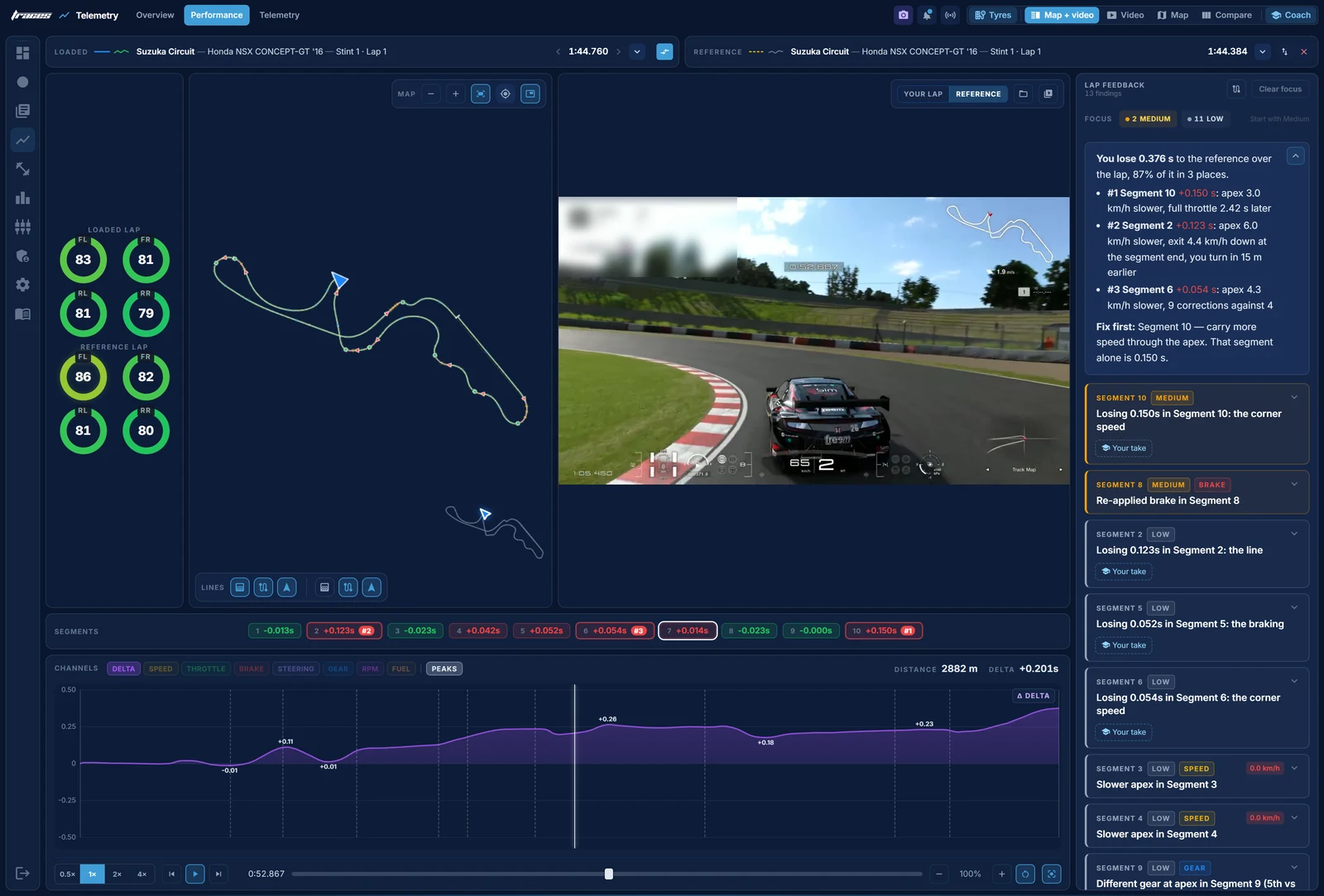Toggle the BRAKE channel
This screenshot has width=1324, height=896.
point(252,668)
